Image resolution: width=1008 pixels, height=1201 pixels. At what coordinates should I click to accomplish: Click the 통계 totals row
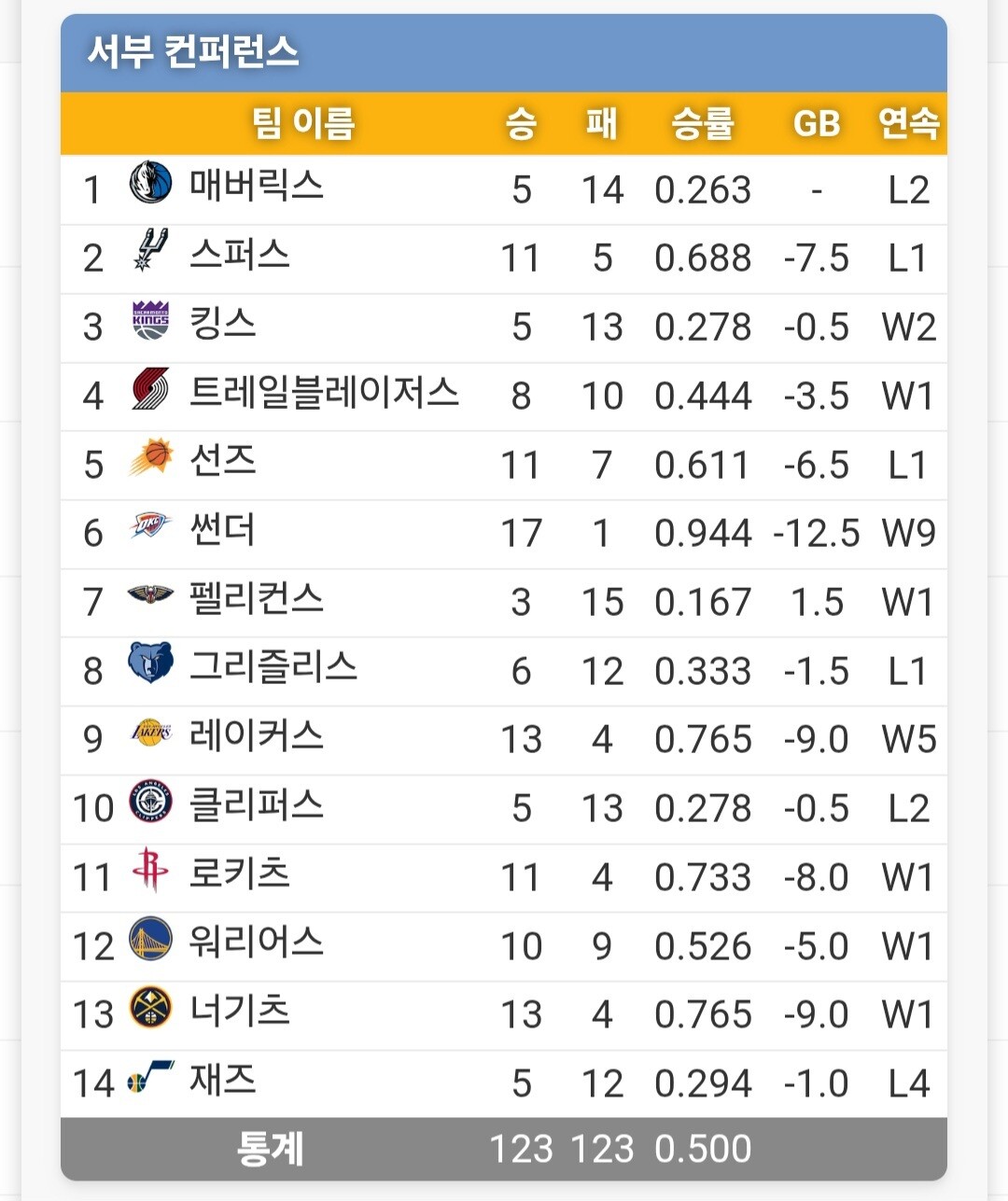[x=504, y=1149]
